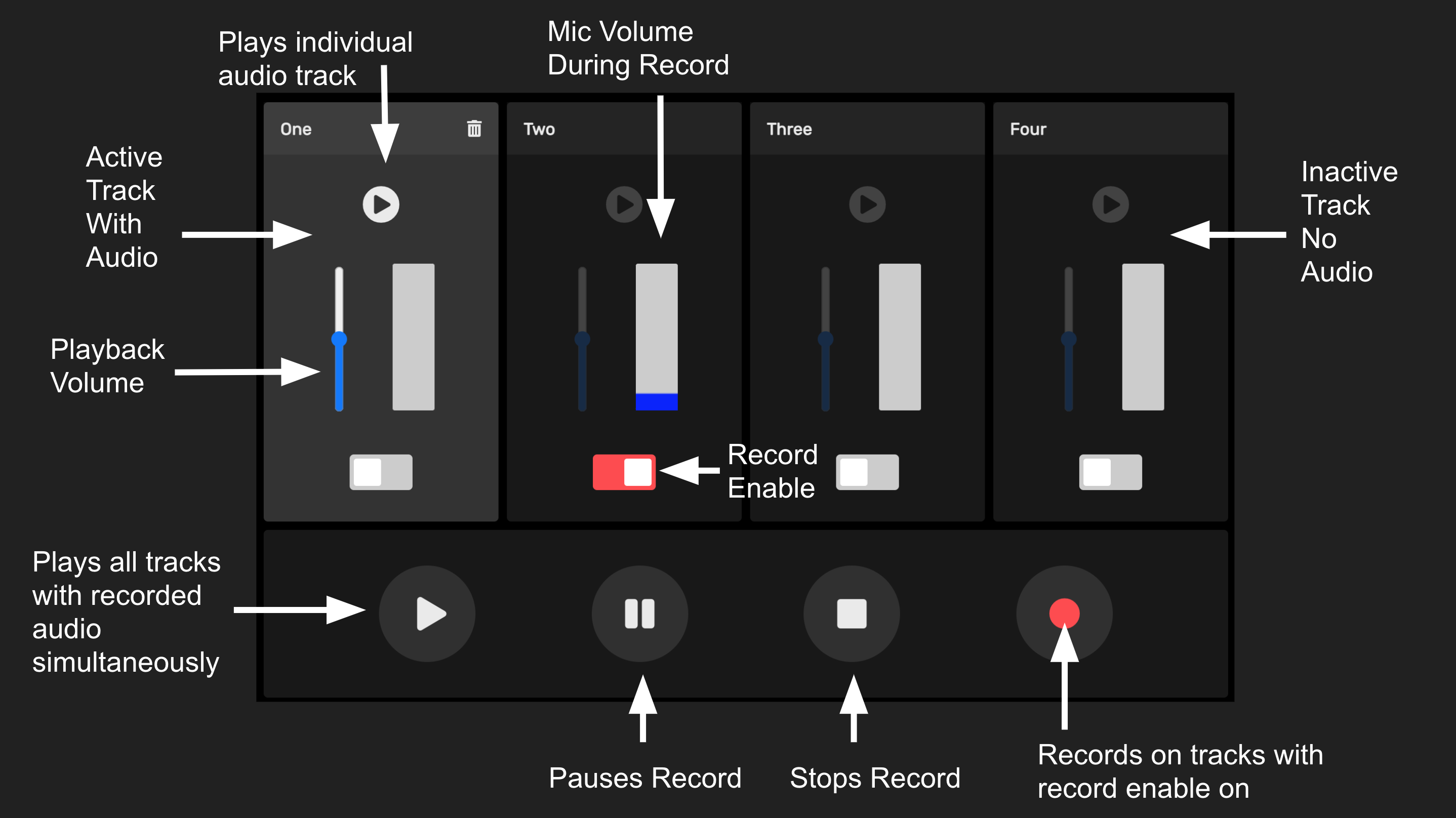This screenshot has height=818, width=1456.
Task: Click the Play button on track One
Action: [382, 205]
